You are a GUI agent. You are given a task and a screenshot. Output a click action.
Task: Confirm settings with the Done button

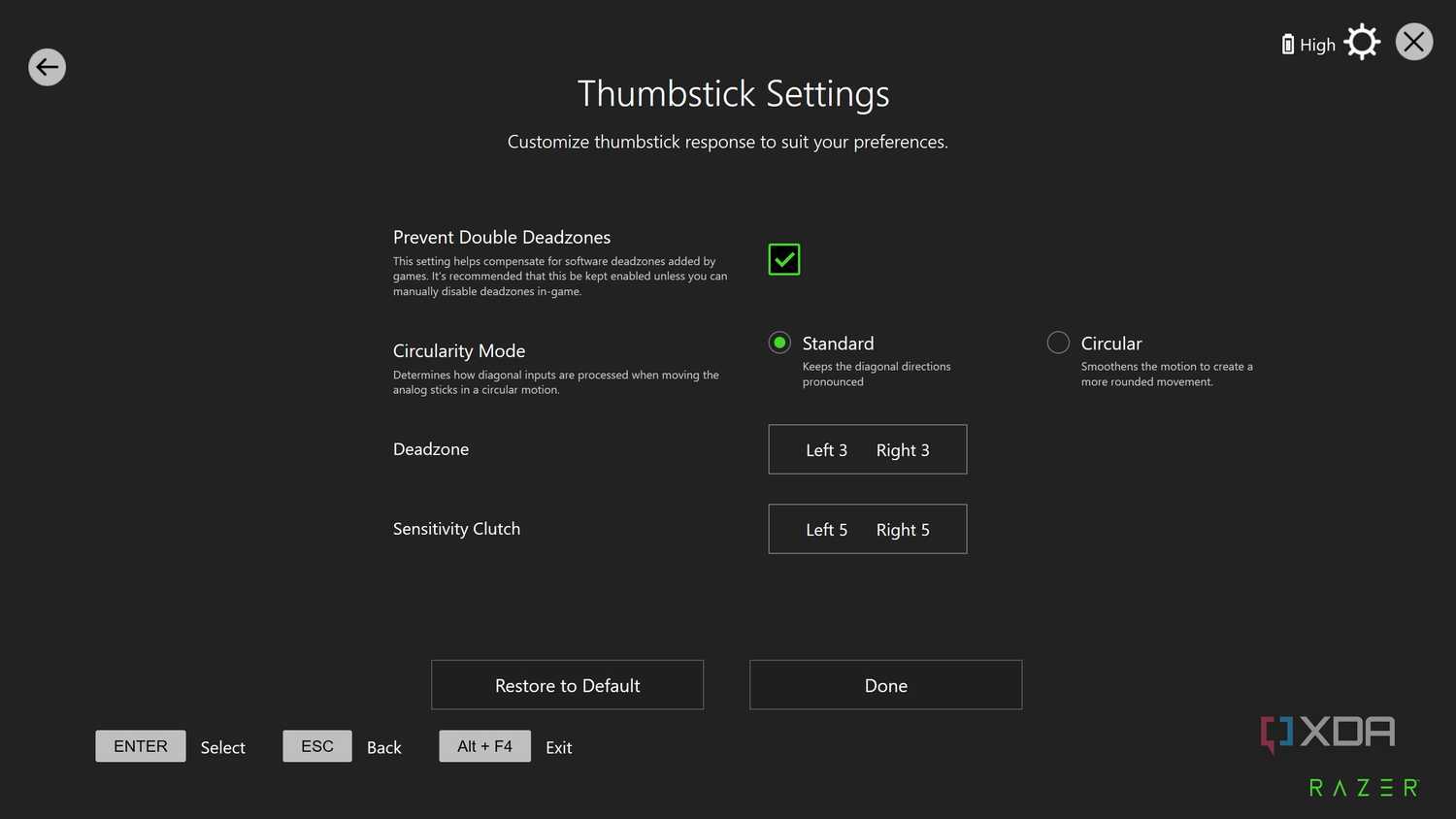pos(885,685)
